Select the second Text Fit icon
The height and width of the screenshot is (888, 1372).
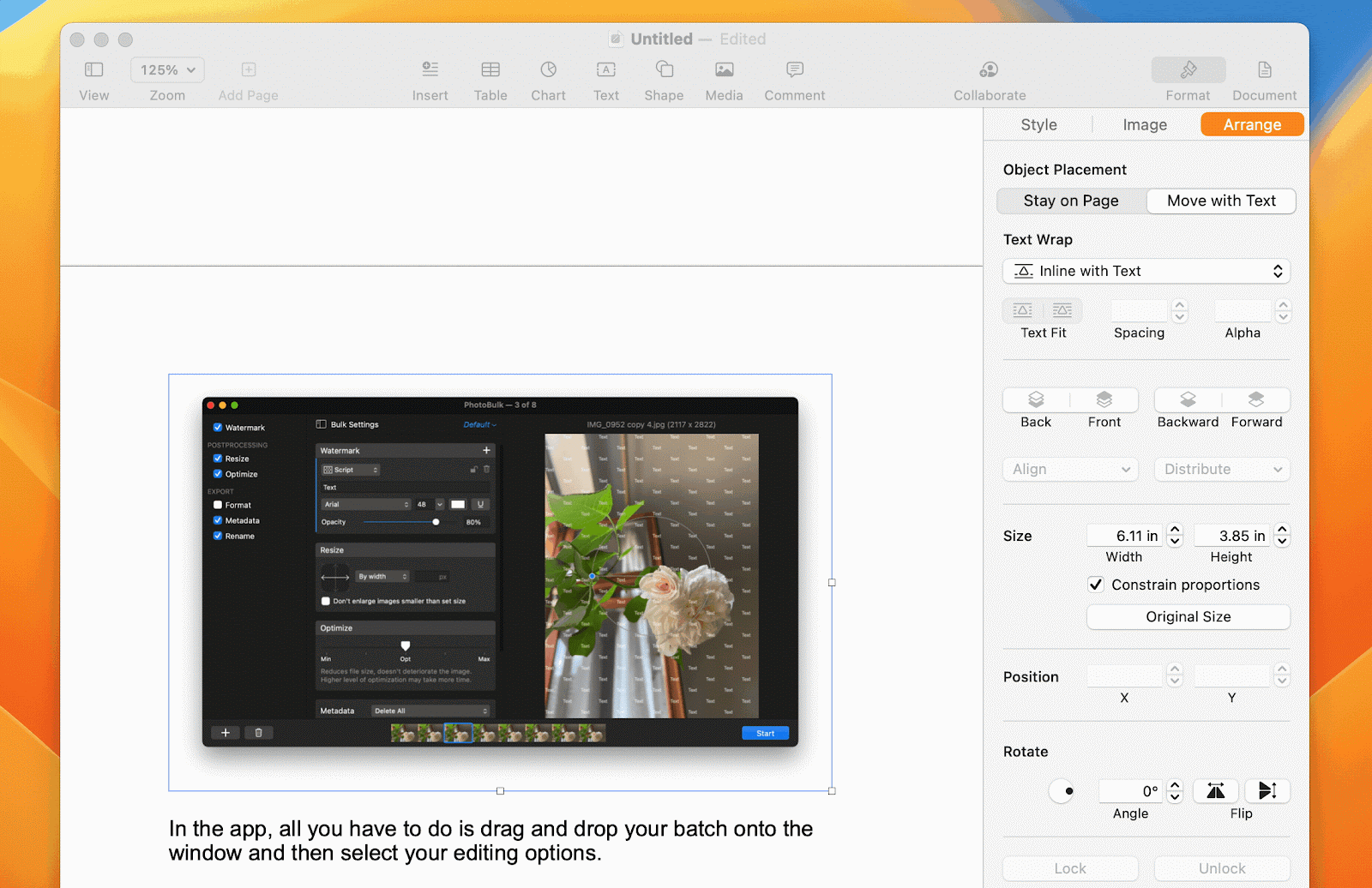pyautogui.click(x=1062, y=310)
